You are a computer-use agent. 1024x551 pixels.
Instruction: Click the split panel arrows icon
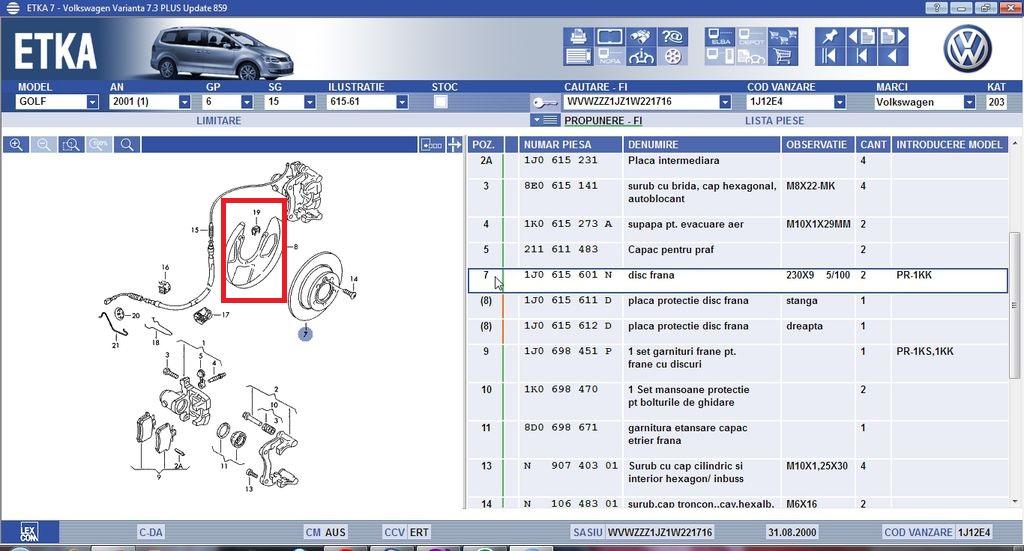455,144
